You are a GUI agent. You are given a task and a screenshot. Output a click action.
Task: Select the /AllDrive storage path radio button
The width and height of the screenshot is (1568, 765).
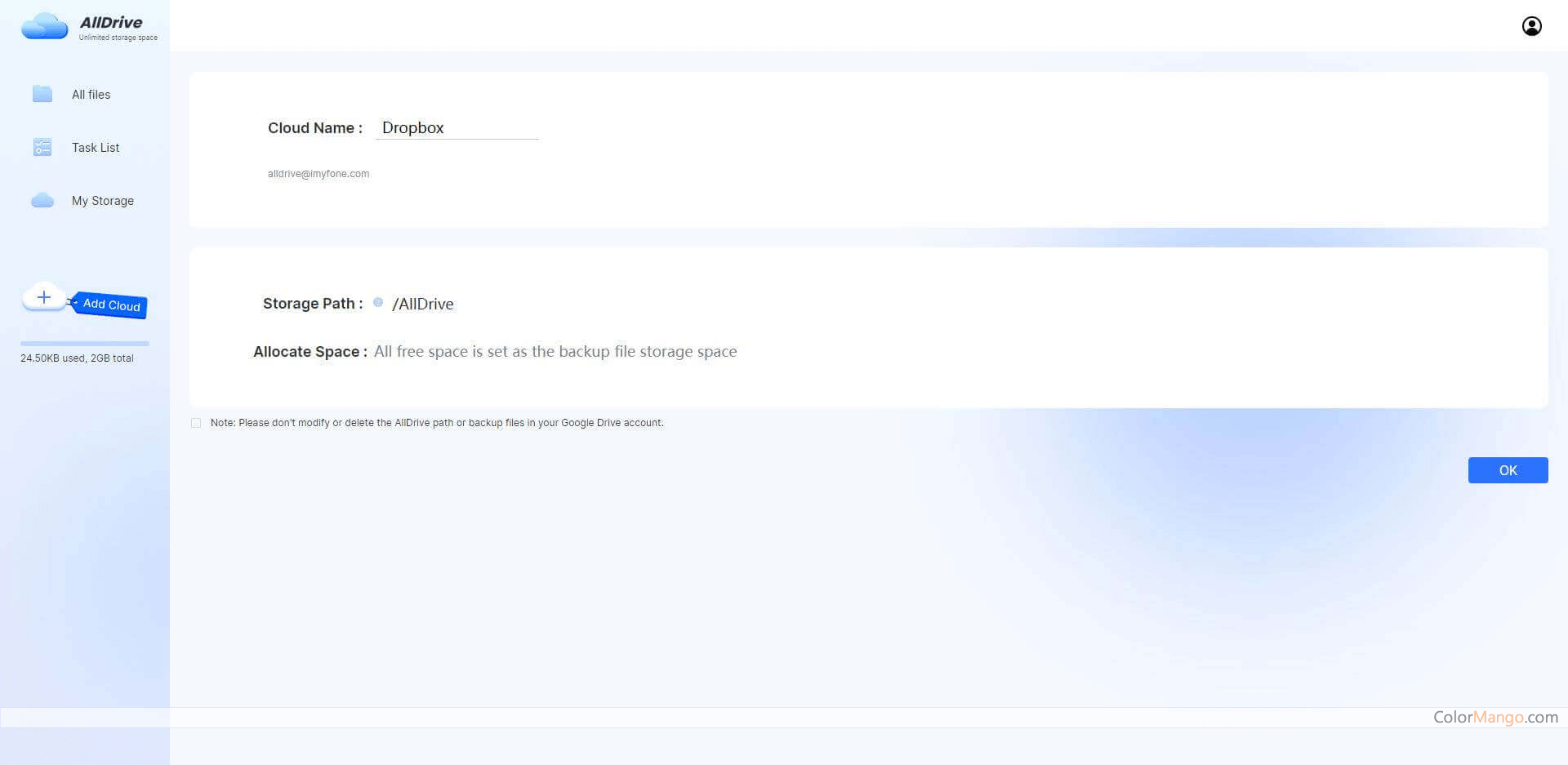tap(378, 303)
